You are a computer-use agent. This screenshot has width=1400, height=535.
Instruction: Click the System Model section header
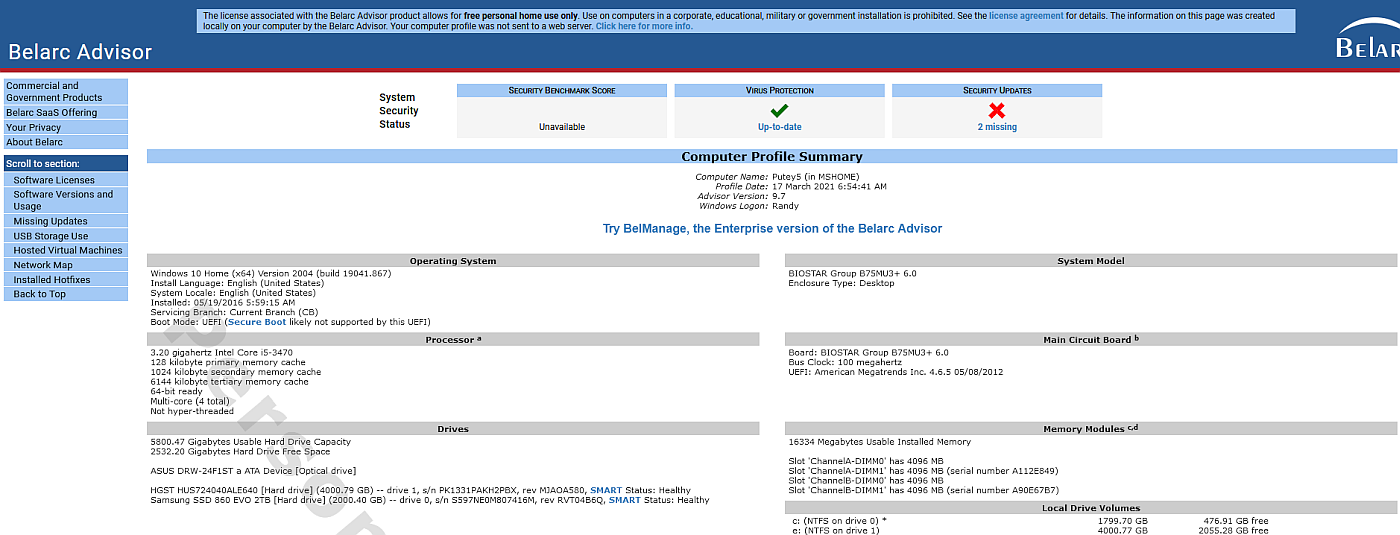[1091, 261]
